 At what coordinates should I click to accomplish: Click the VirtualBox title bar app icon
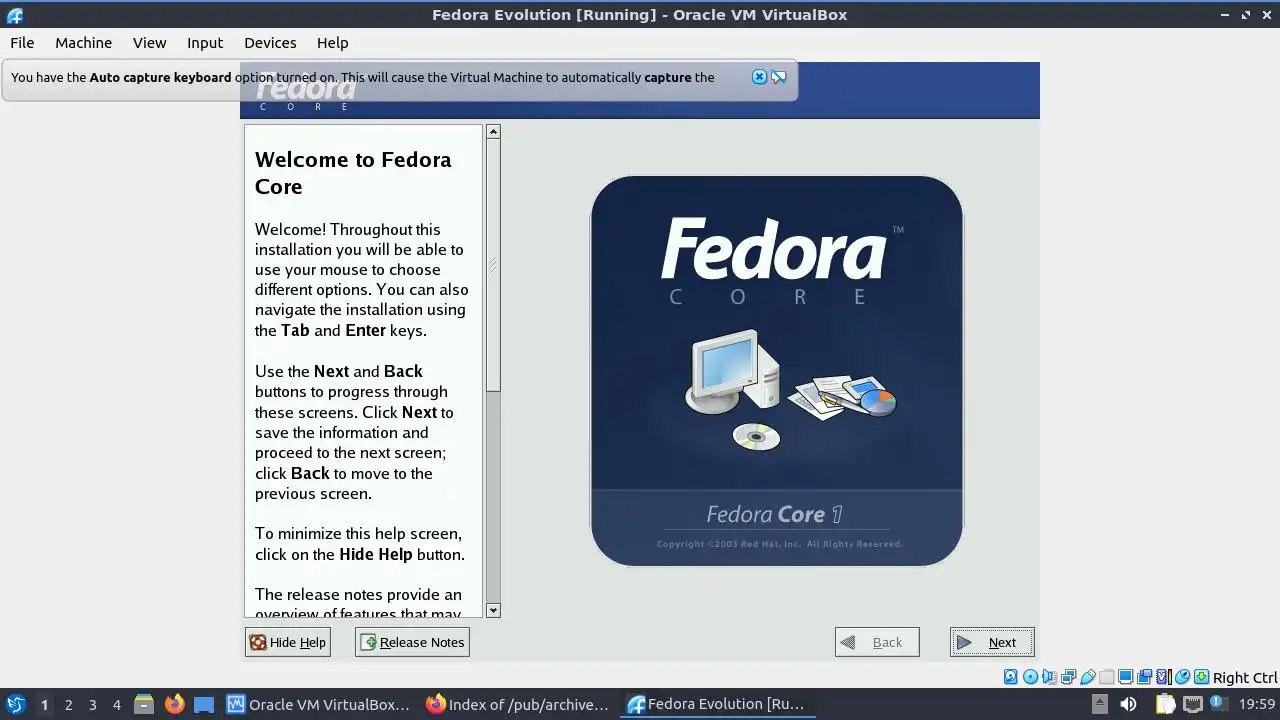pos(14,15)
